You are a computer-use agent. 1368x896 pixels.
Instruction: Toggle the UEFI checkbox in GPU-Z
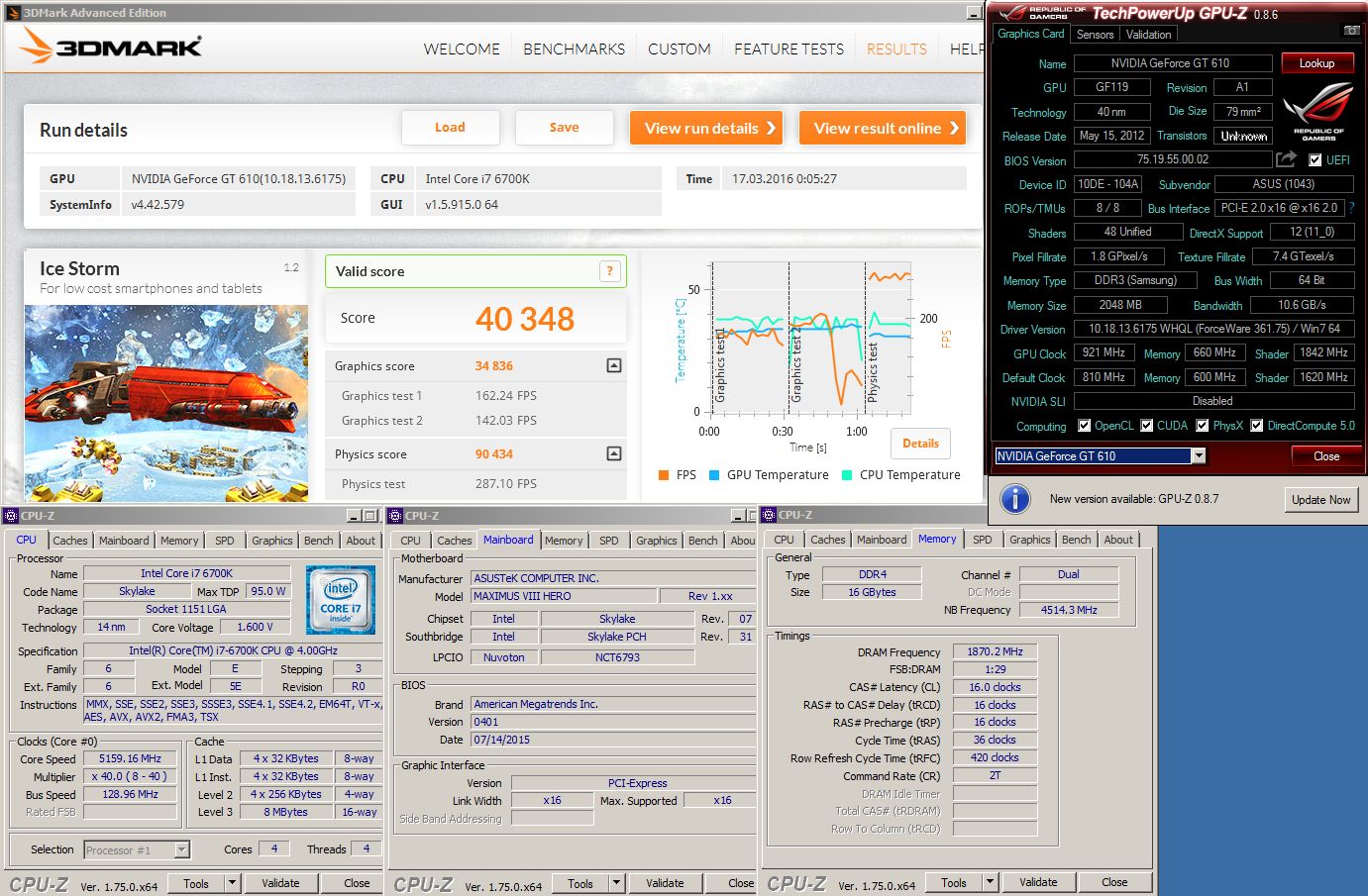(x=1315, y=159)
